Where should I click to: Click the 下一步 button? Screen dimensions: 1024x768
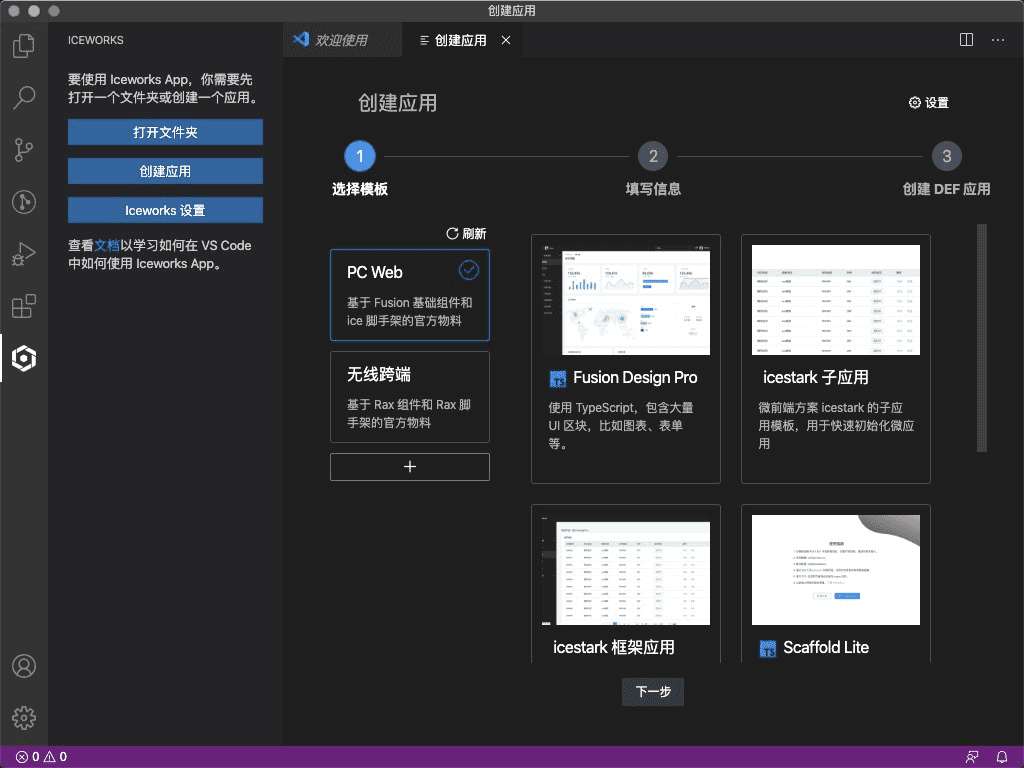653,692
